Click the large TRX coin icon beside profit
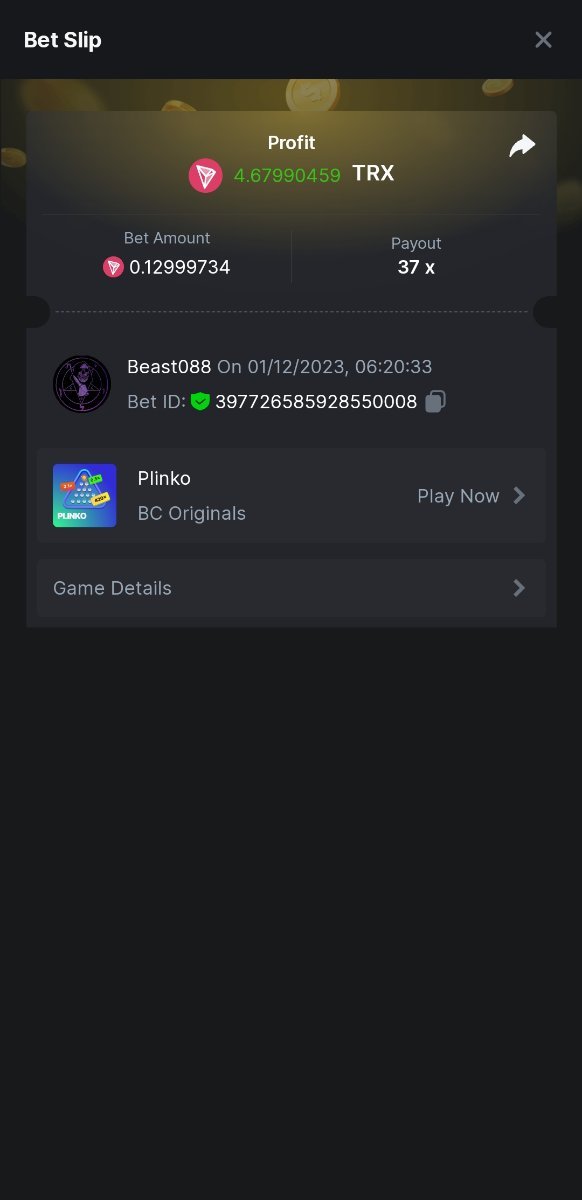582x1200 pixels. click(x=206, y=175)
